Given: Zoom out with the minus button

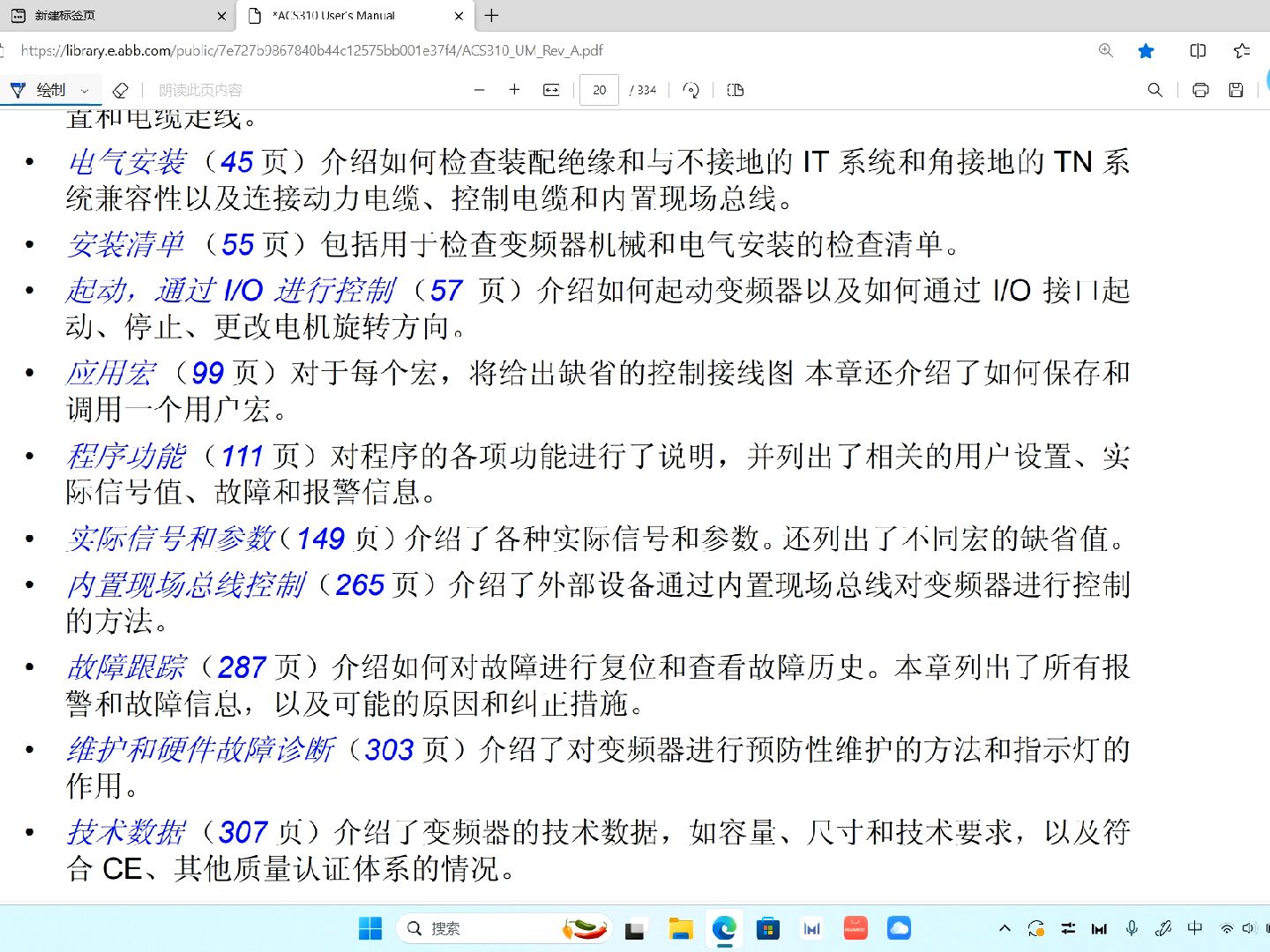Looking at the screenshot, I should point(479,90).
